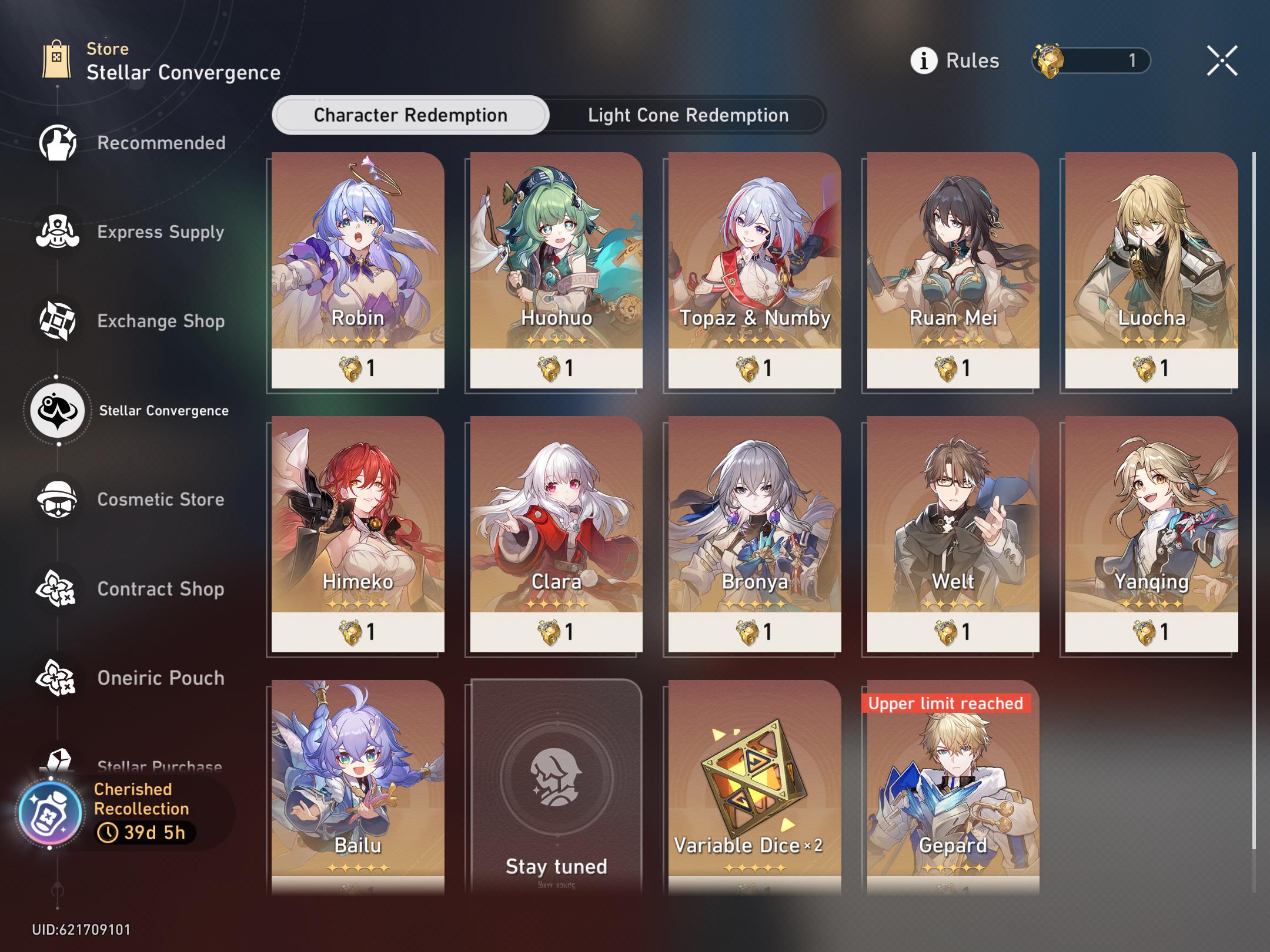Open Express Supply pom-pom icon
The height and width of the screenshot is (952, 1270).
pos(58,232)
